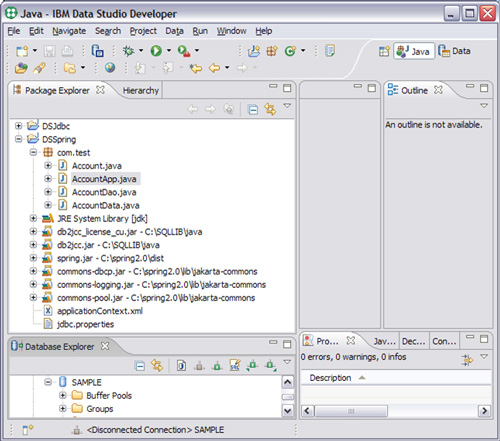Open the Navigate menu
The height and width of the screenshot is (441, 500).
click(x=69, y=31)
